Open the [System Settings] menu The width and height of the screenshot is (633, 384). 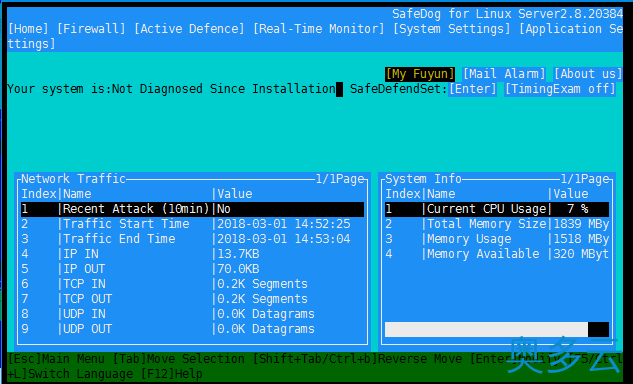[452, 29]
